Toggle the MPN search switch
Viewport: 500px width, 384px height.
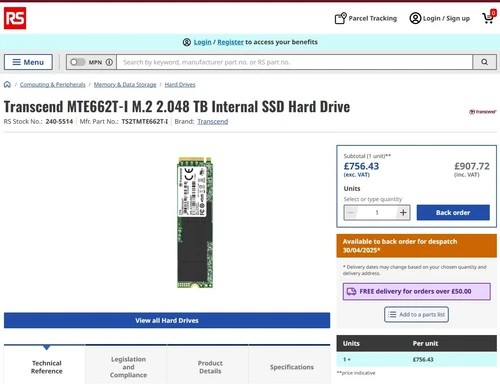(78, 62)
